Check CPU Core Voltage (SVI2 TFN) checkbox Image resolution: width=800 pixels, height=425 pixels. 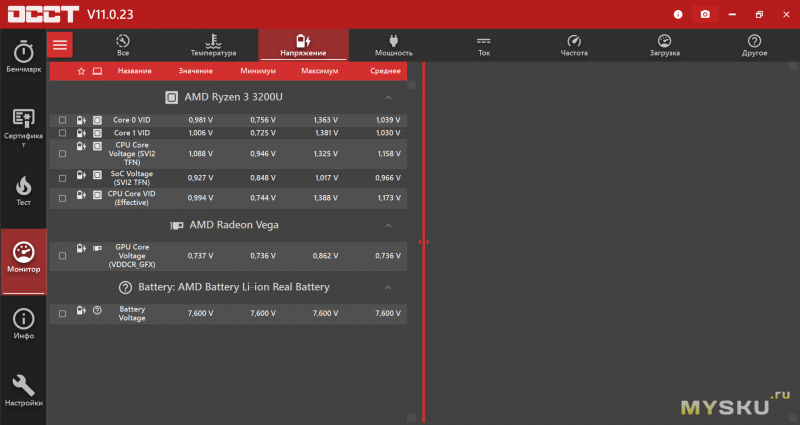tap(62, 154)
